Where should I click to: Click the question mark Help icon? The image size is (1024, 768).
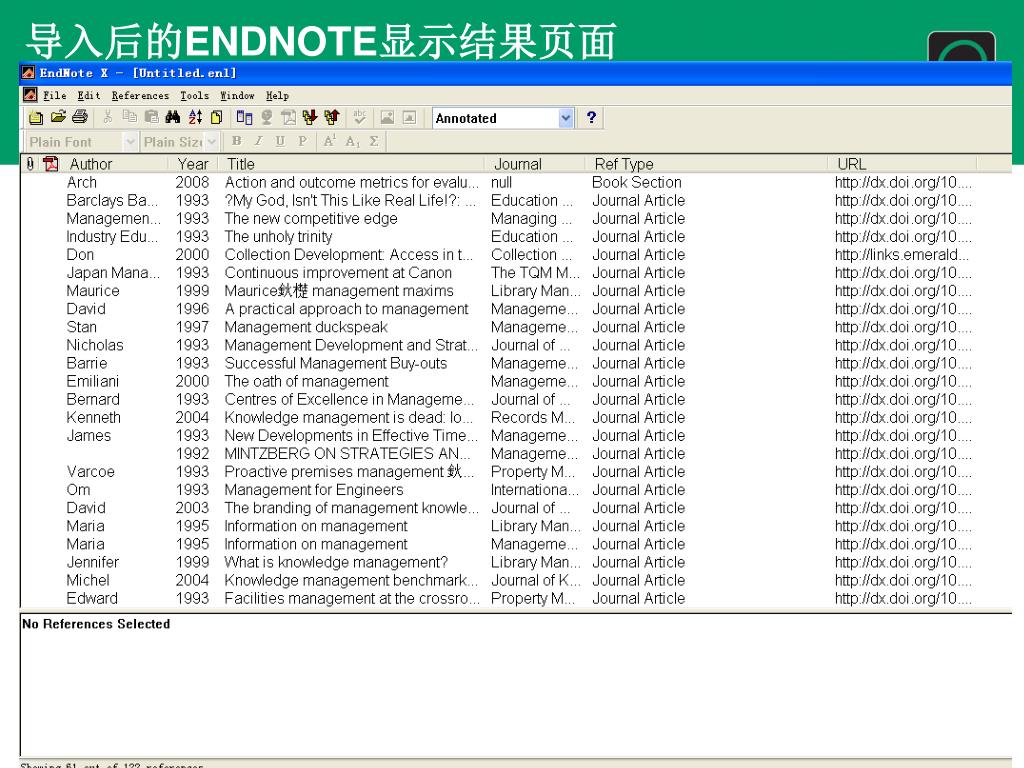(x=591, y=118)
